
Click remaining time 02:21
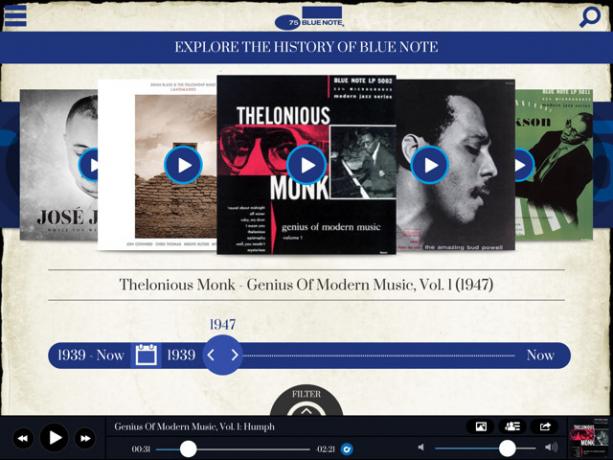[x=325, y=449]
